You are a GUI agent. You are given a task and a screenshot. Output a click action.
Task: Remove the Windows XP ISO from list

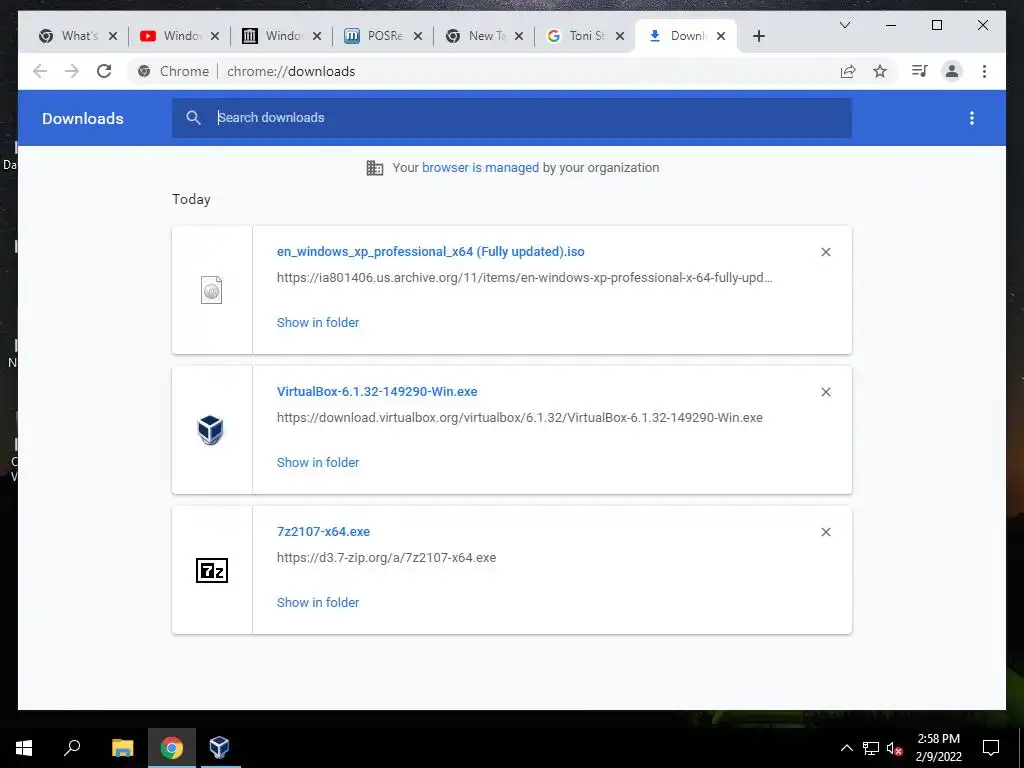pos(825,252)
